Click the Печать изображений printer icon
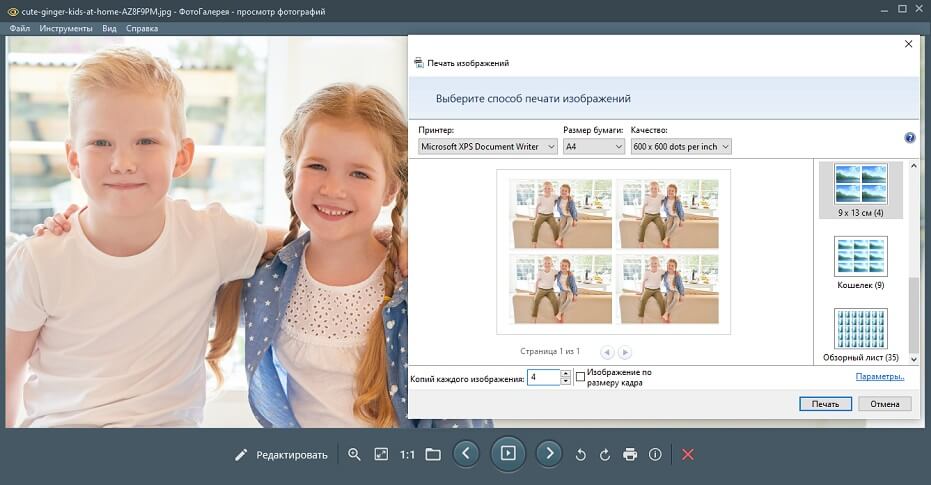Screen dimensions: 931x485 point(419,62)
